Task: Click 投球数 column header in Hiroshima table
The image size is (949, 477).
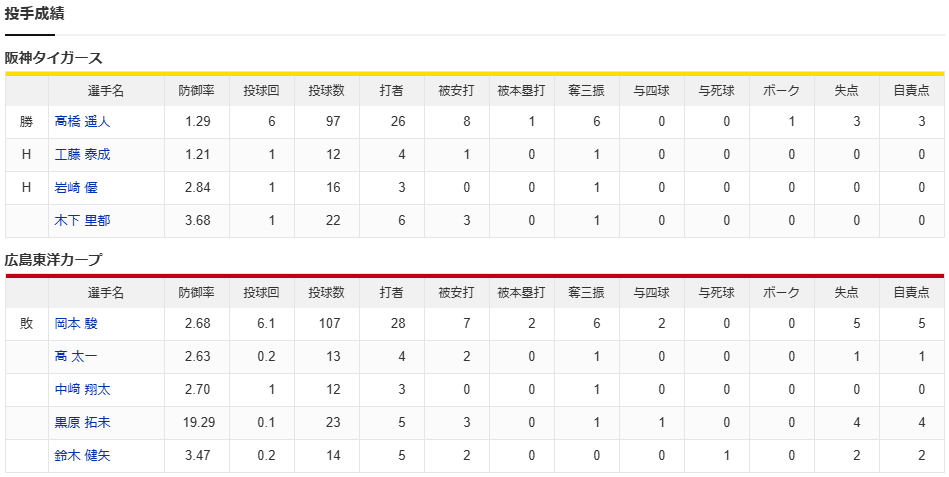Action: coord(327,293)
